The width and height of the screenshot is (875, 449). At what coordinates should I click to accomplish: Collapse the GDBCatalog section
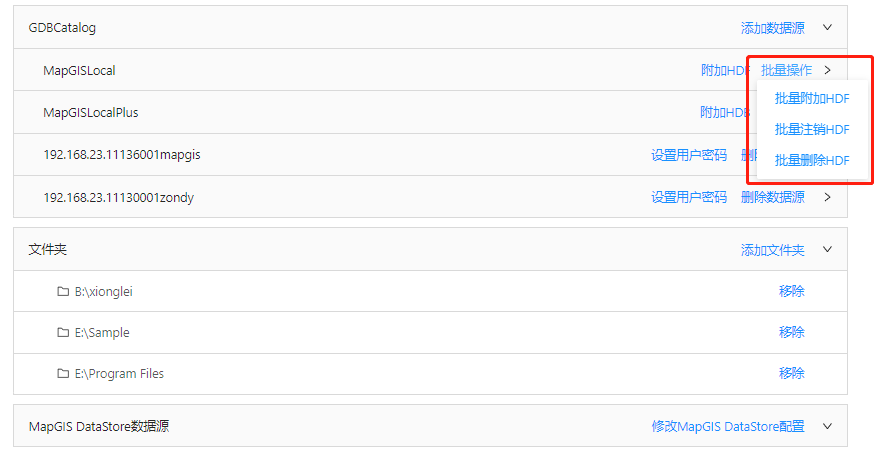(827, 28)
